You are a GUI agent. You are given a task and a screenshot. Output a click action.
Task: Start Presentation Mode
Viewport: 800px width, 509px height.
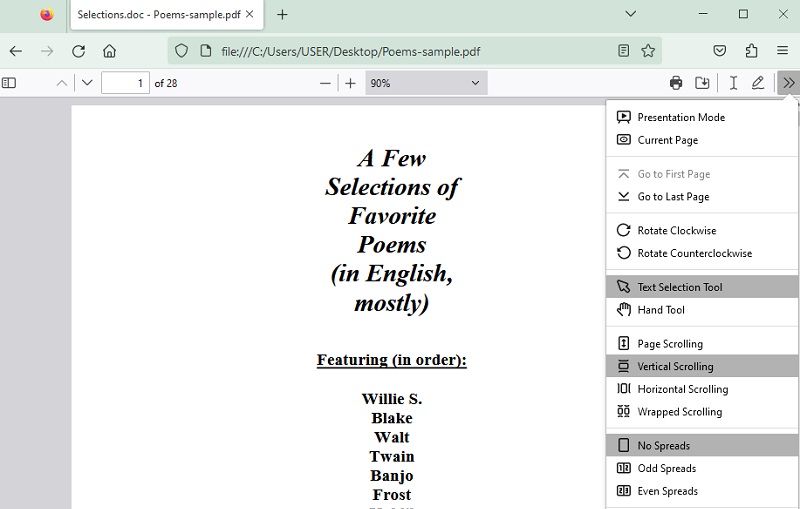(702, 117)
